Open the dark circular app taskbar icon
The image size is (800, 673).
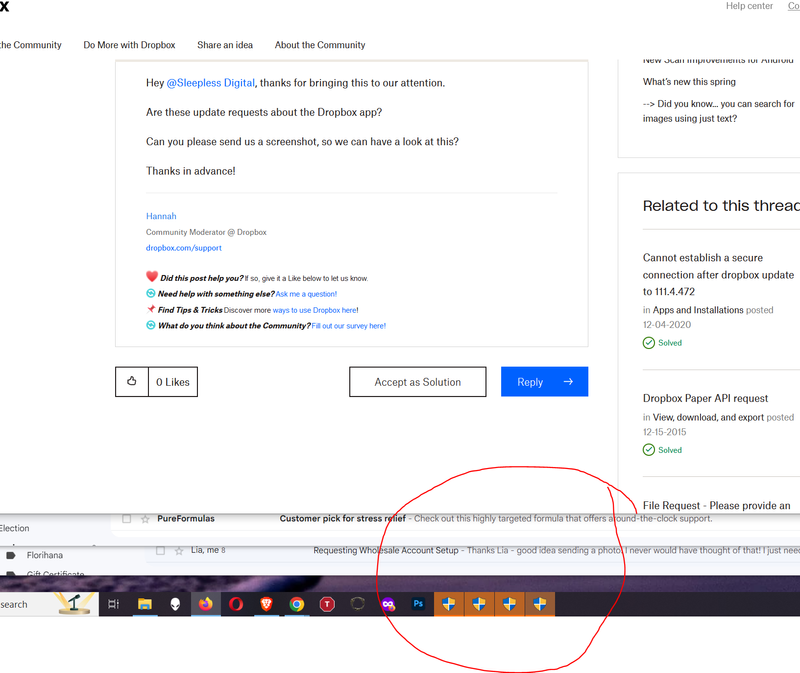pos(358,604)
